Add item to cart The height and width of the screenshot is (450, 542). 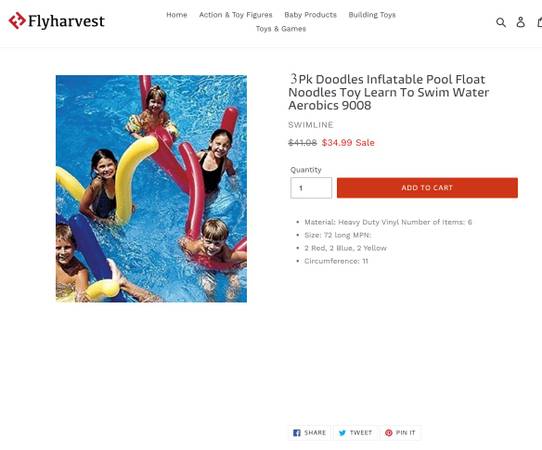point(427,188)
